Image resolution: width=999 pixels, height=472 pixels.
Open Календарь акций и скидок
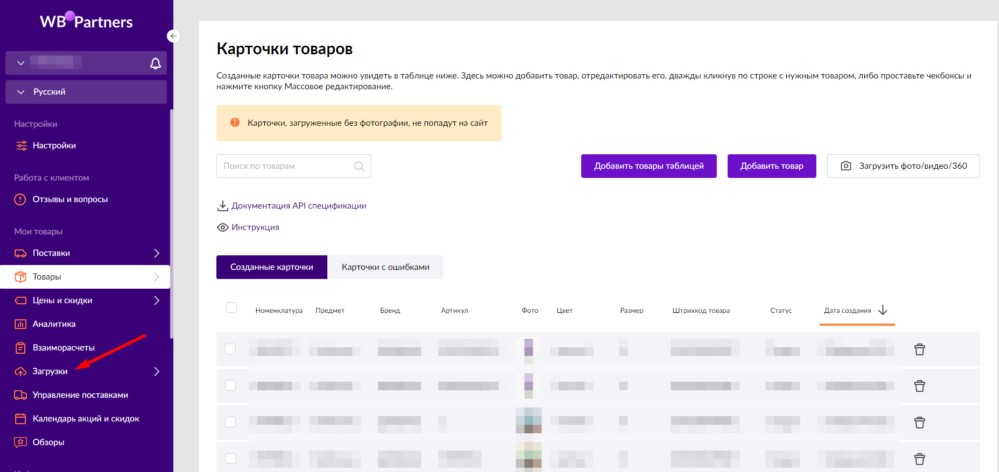pyautogui.click(x=85, y=418)
